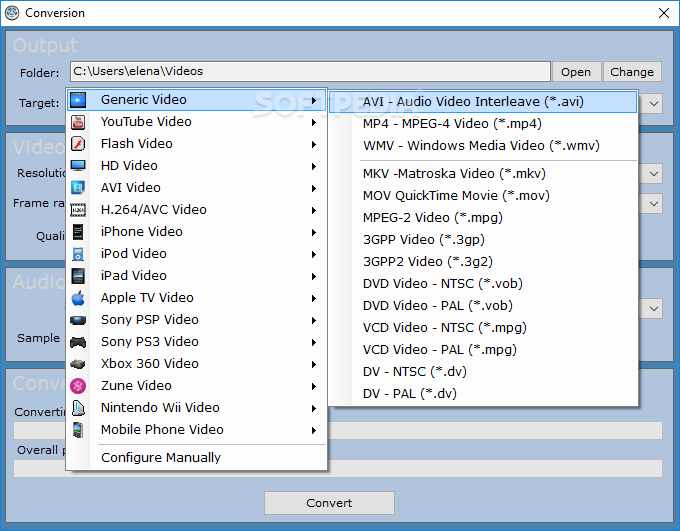Open the Resolution dropdown arrow
Image resolution: width=680 pixels, height=531 pixels.
[654, 174]
